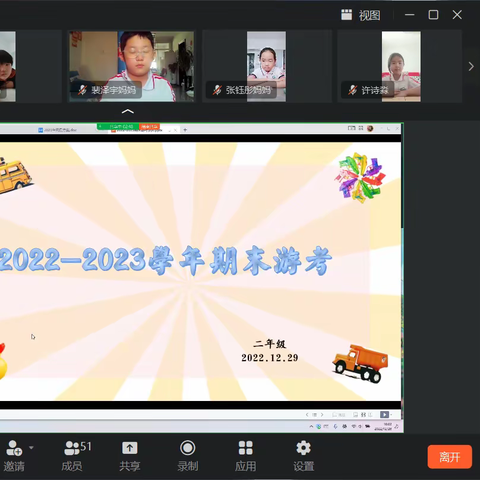
Task: Open new tab with plus in shared window
Action: click(x=185, y=130)
